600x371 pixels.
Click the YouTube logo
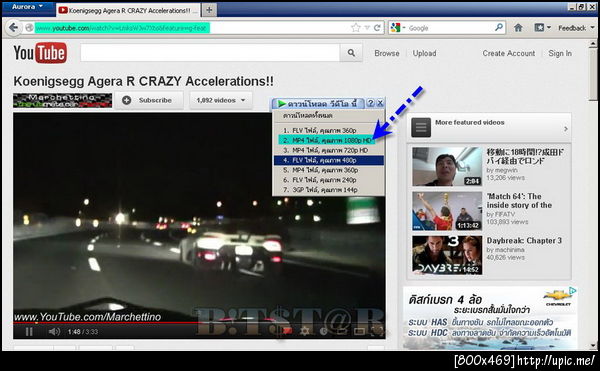point(40,53)
